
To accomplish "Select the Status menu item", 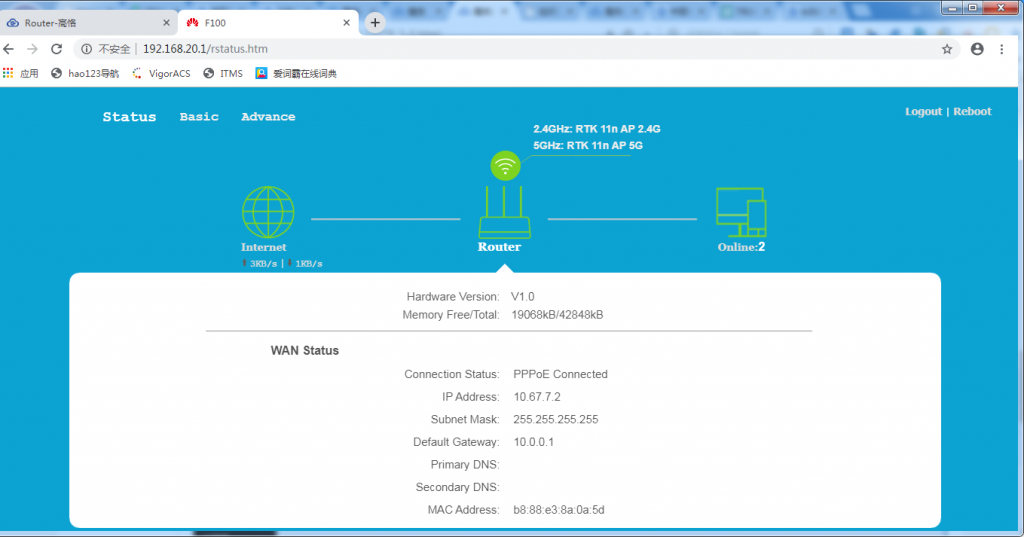I will coord(129,117).
